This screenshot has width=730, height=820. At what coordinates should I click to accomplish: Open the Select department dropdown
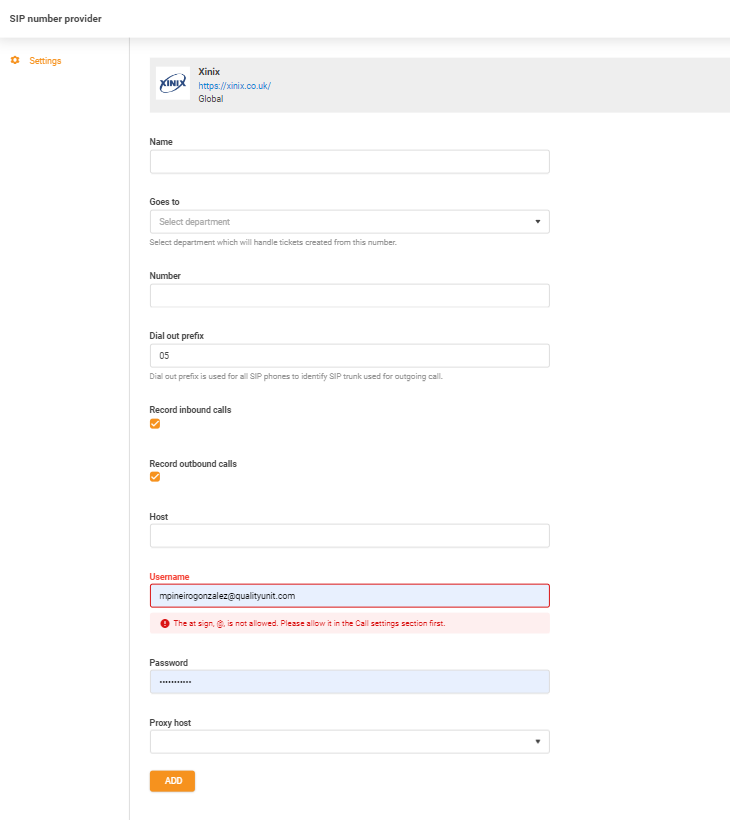349,221
